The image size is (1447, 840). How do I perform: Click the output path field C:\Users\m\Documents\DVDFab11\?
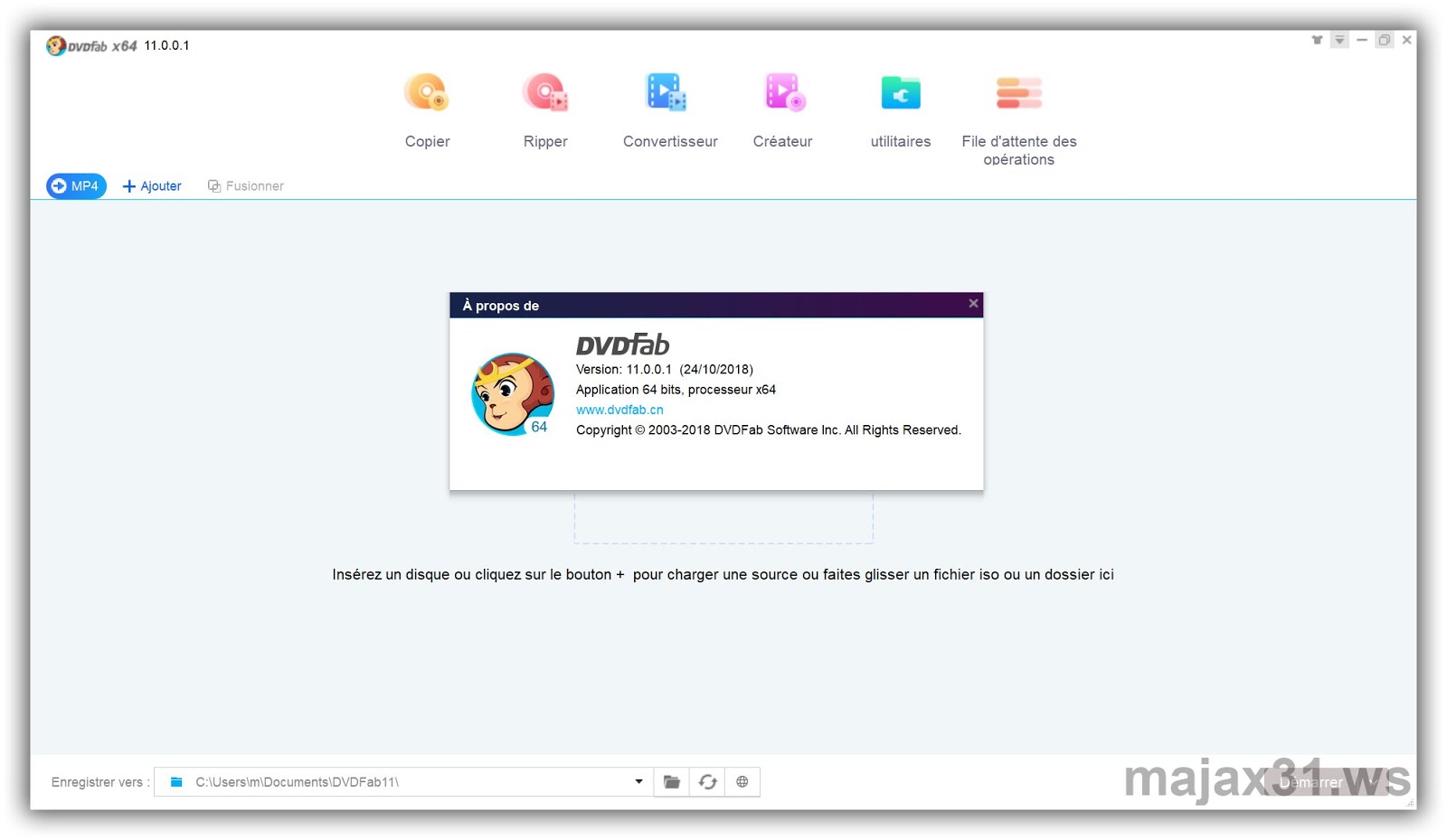coord(403,782)
